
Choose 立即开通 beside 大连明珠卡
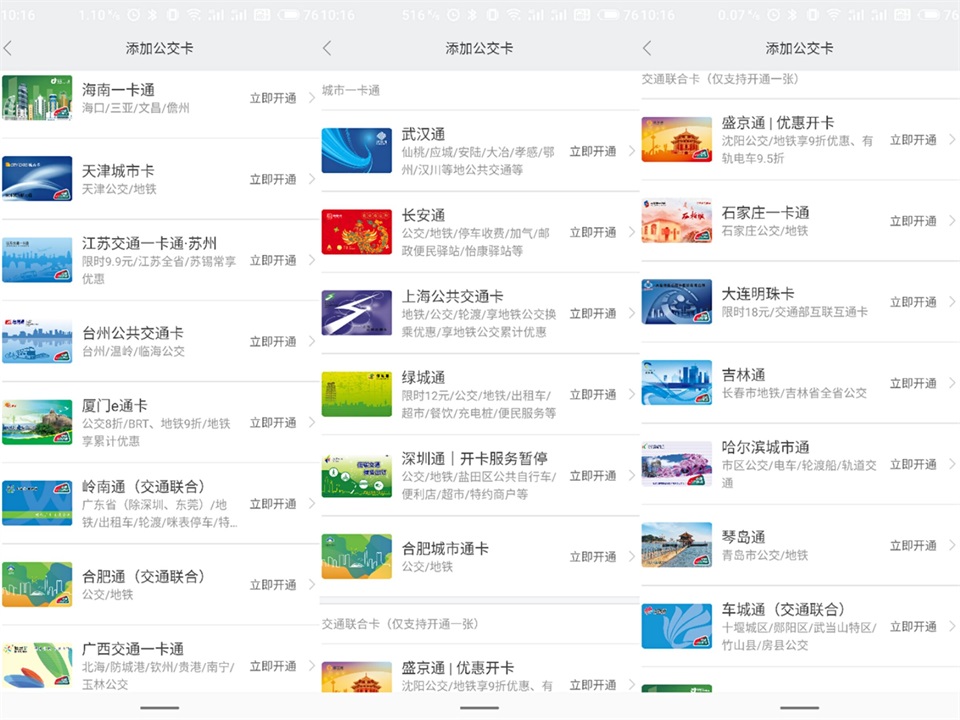coord(913,302)
